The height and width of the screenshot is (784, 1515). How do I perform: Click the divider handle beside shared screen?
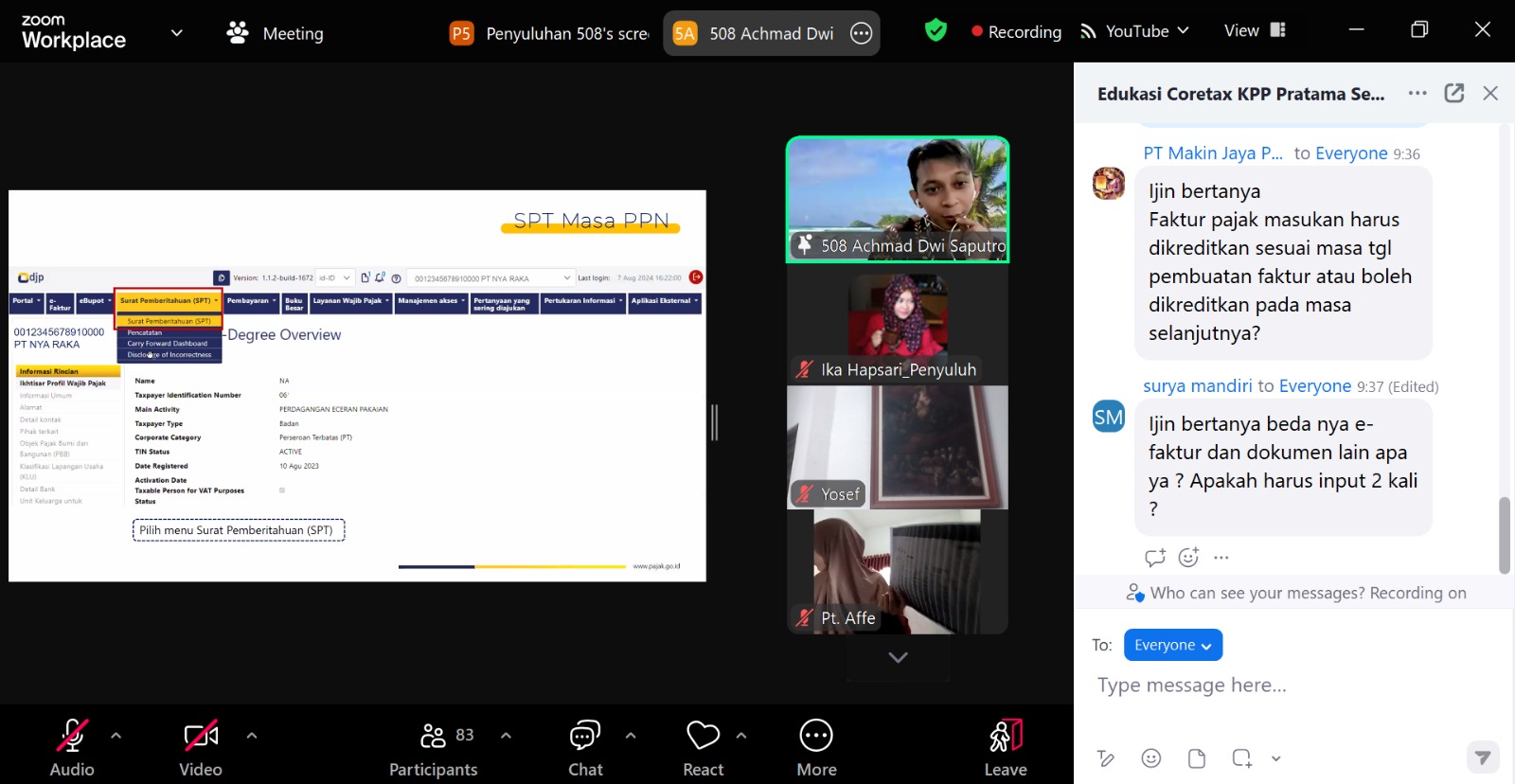[715, 422]
